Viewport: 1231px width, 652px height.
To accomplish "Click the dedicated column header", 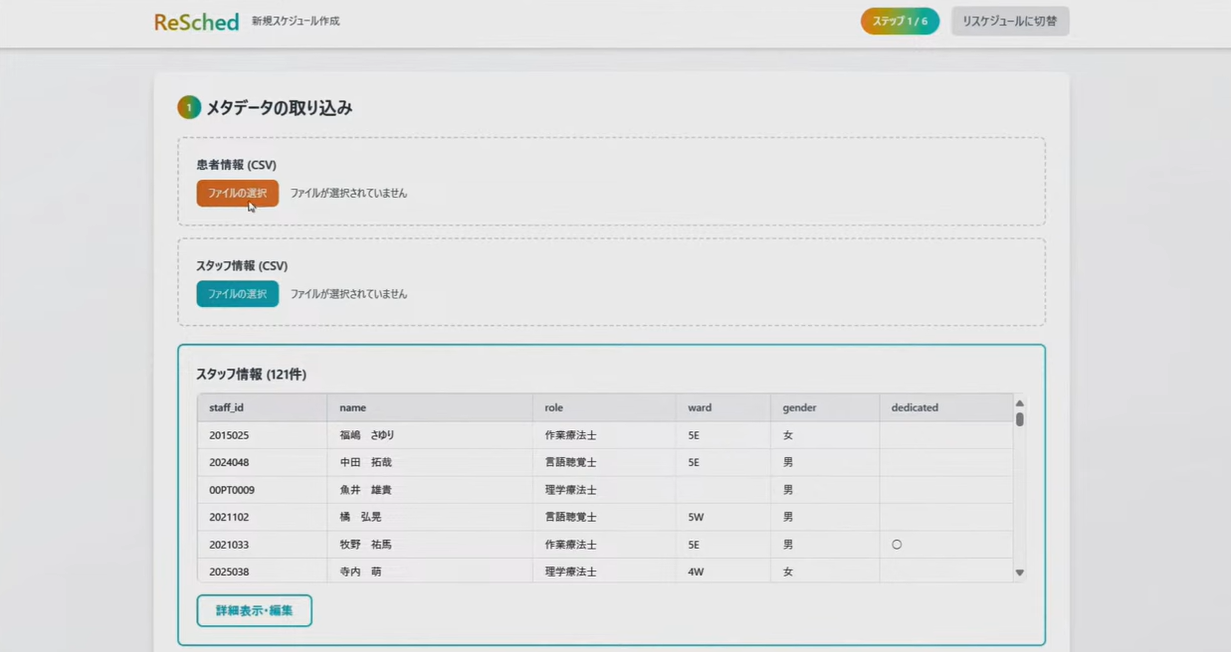I will point(915,408).
